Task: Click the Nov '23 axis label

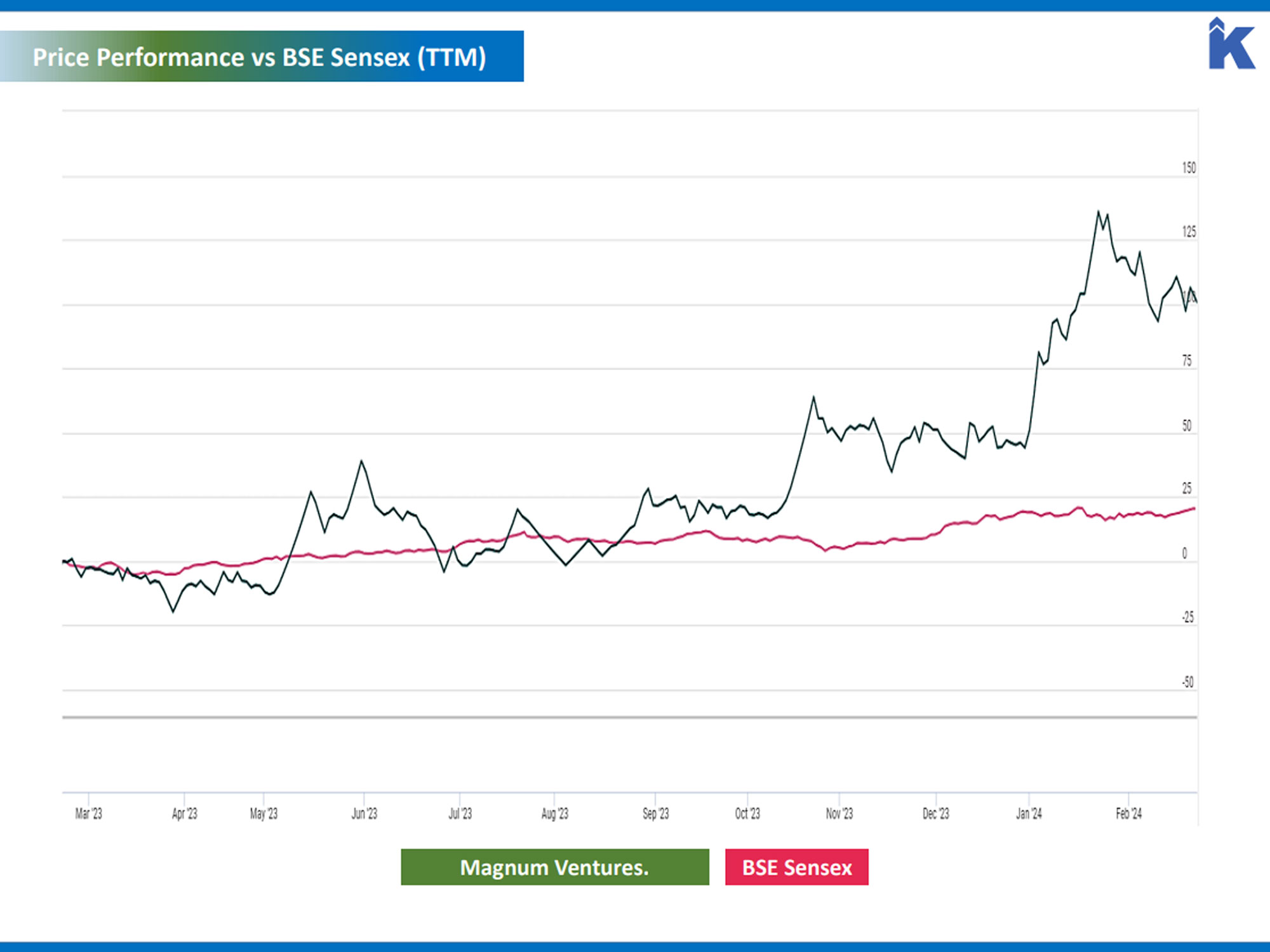Action: pyautogui.click(x=839, y=814)
